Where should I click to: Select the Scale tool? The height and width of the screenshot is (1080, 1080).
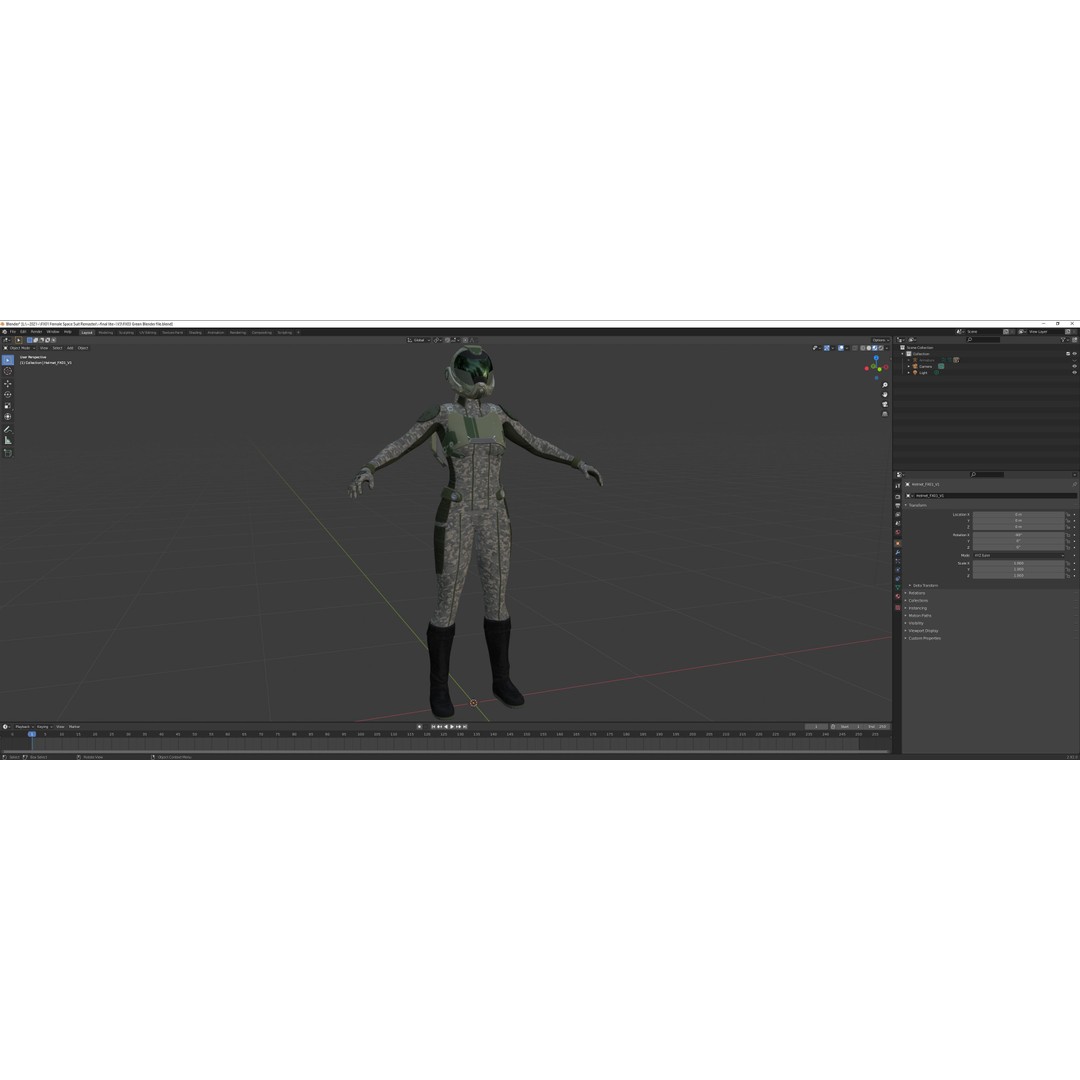[8, 406]
